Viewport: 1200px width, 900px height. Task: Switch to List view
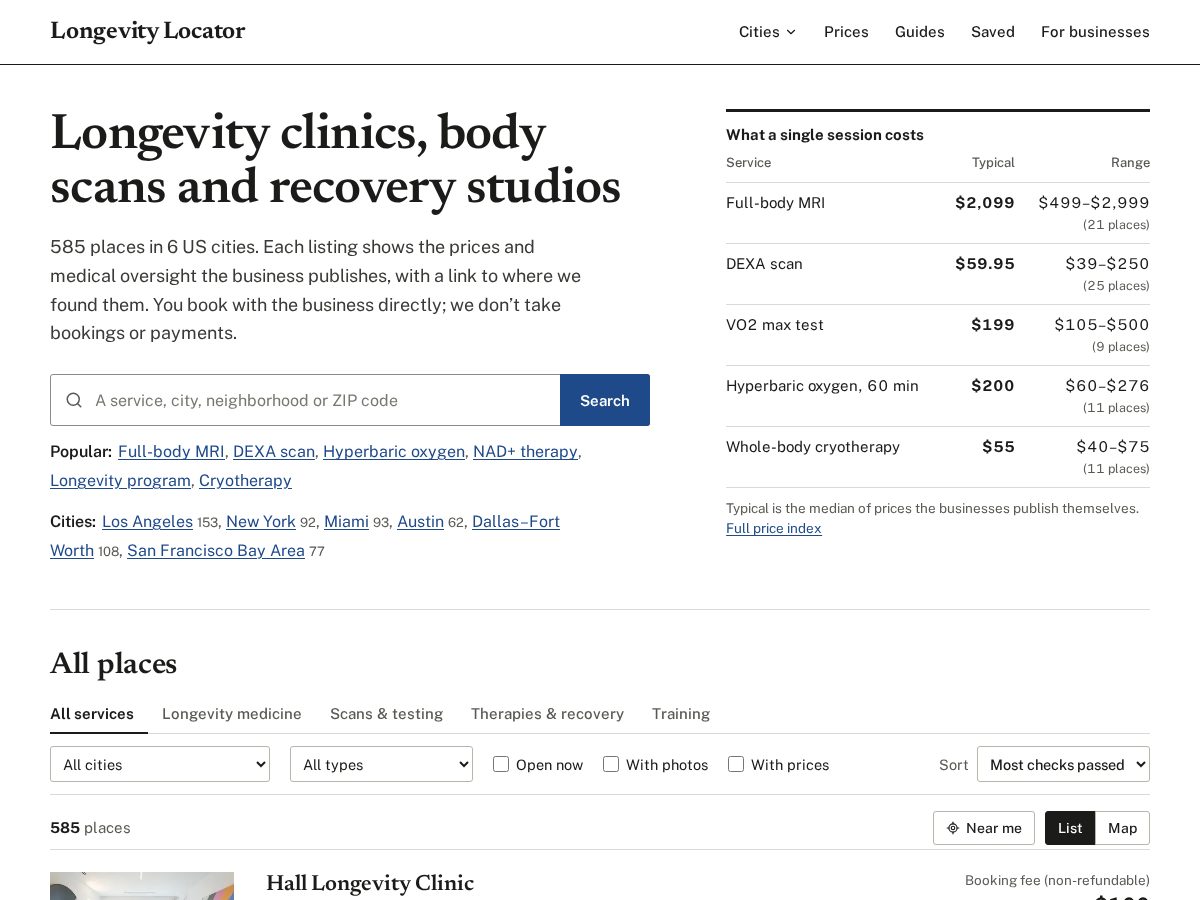click(x=1070, y=828)
